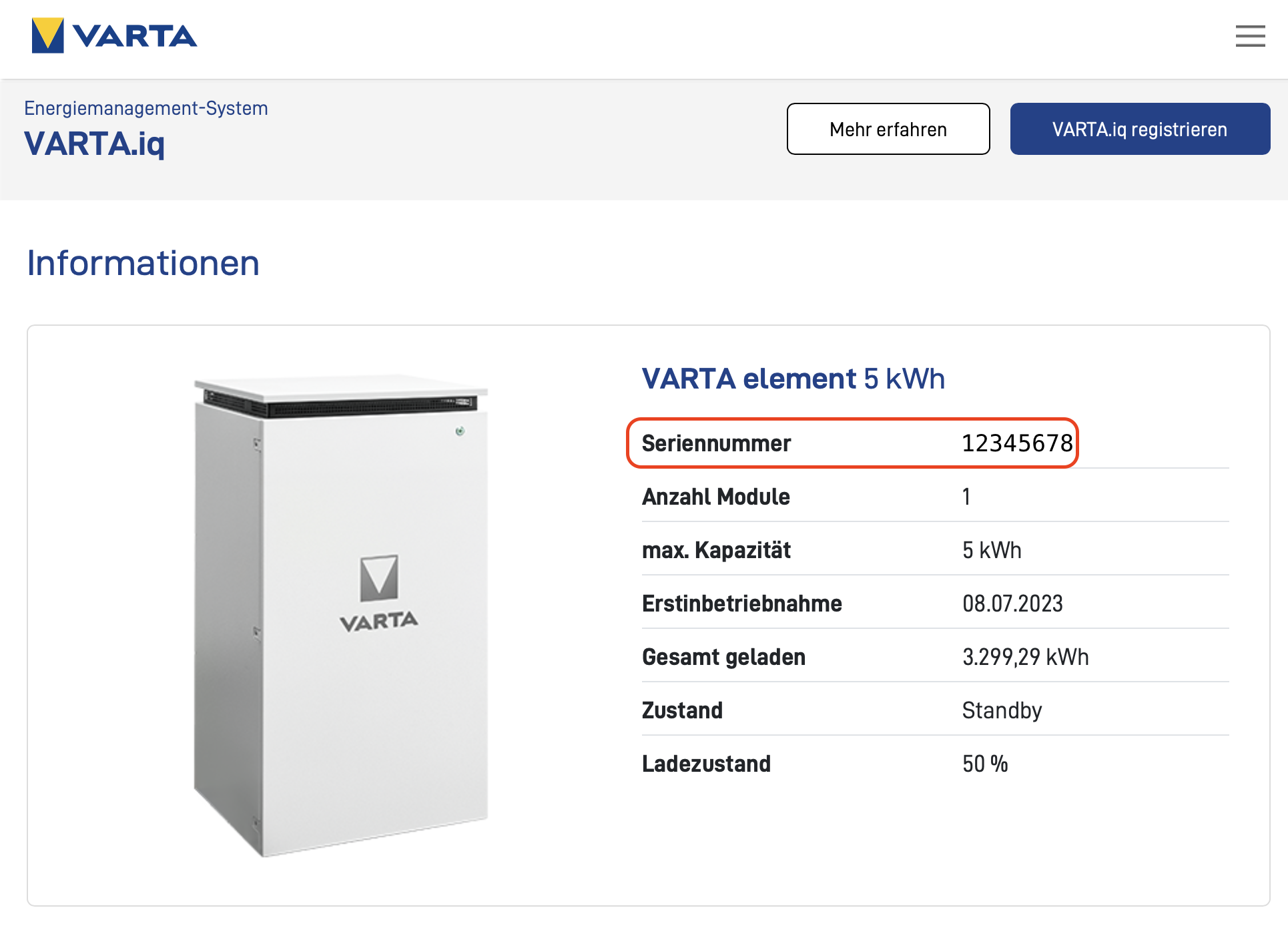Click the Erstinbetriebnahme date 08.07.2023
Viewport: 1288px width, 936px height.
point(1012,604)
